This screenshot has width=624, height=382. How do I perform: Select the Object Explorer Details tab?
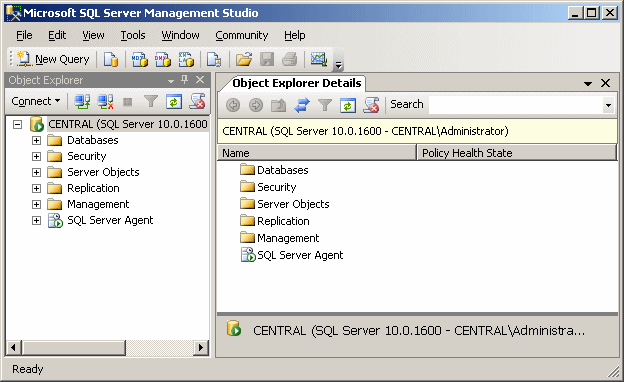click(296, 83)
